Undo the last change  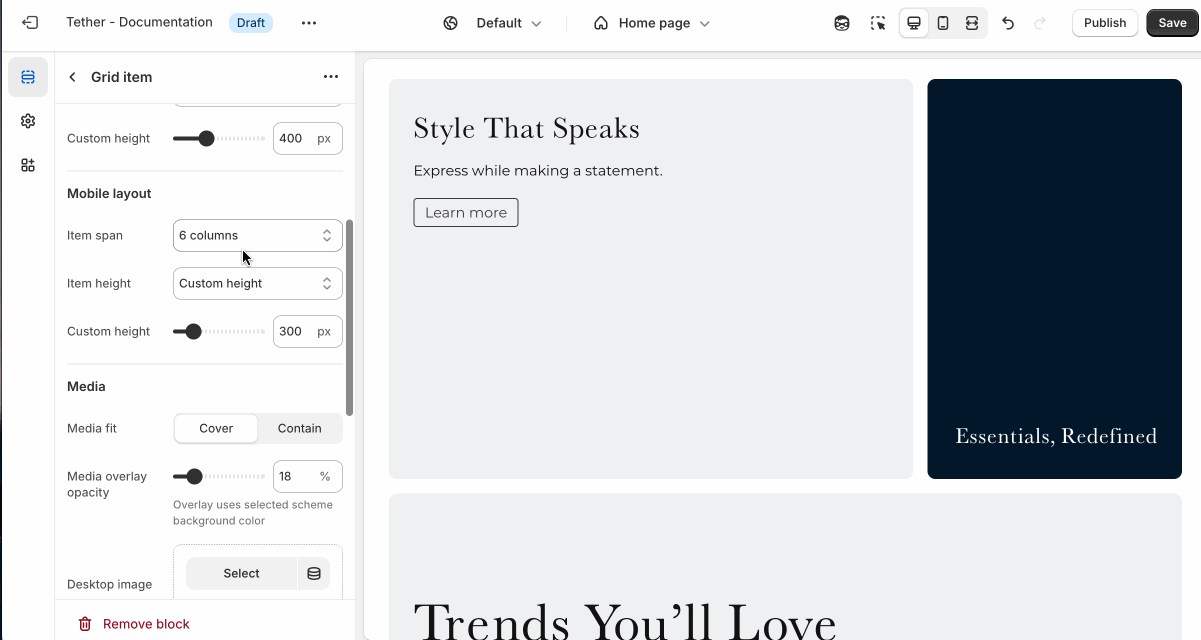tap(1008, 23)
